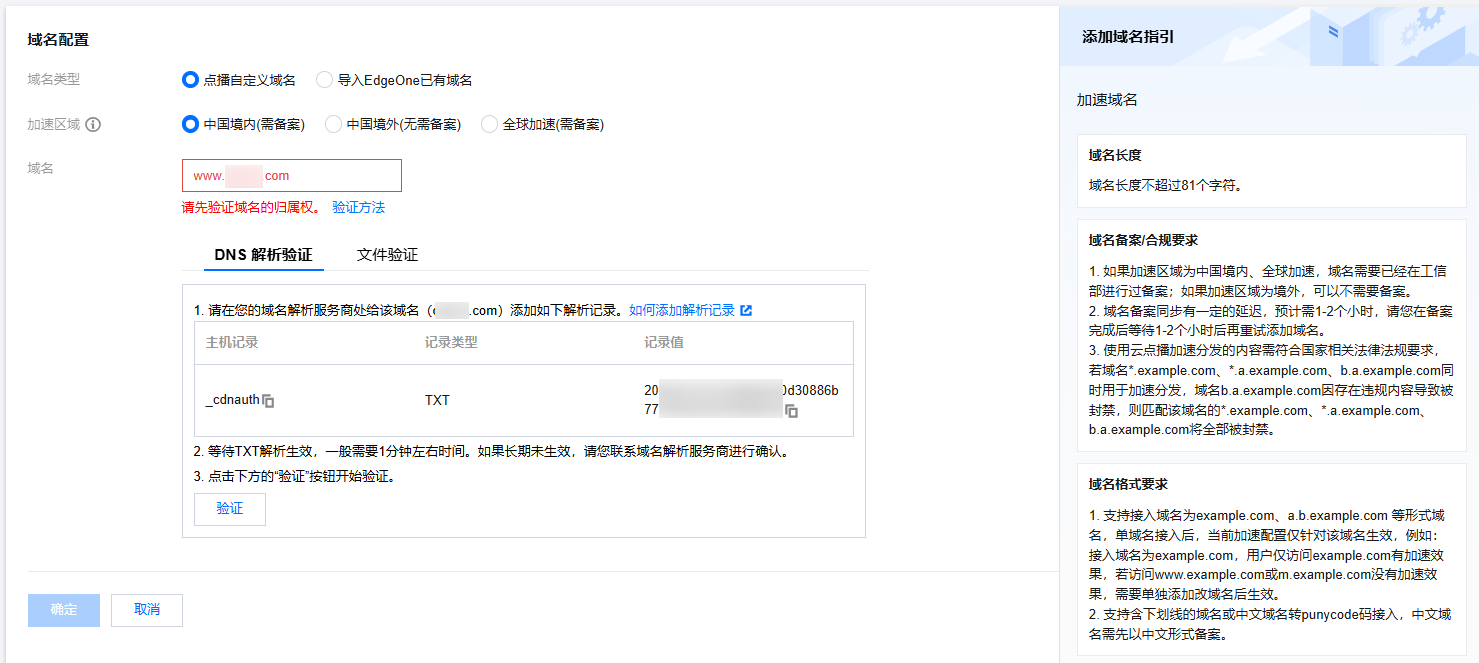Viewport: 1479px width, 663px height.
Task: Choose the 中国境内(需备案) acceleration region
Action: point(190,124)
